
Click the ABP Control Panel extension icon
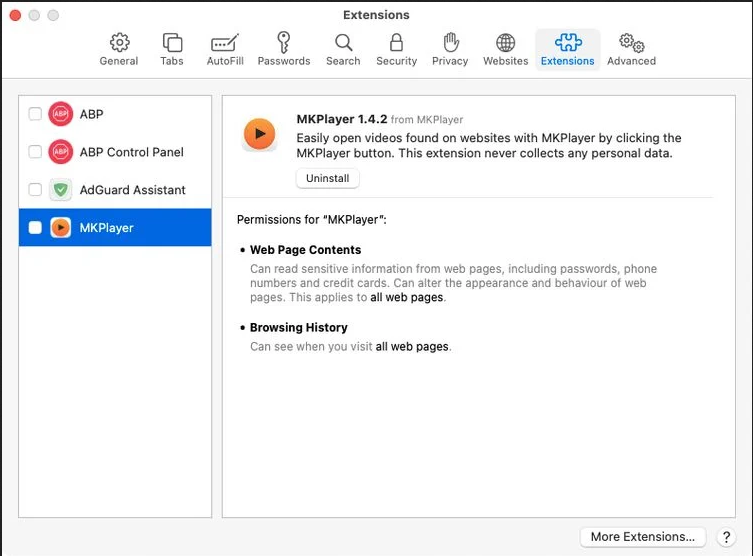click(x=61, y=152)
